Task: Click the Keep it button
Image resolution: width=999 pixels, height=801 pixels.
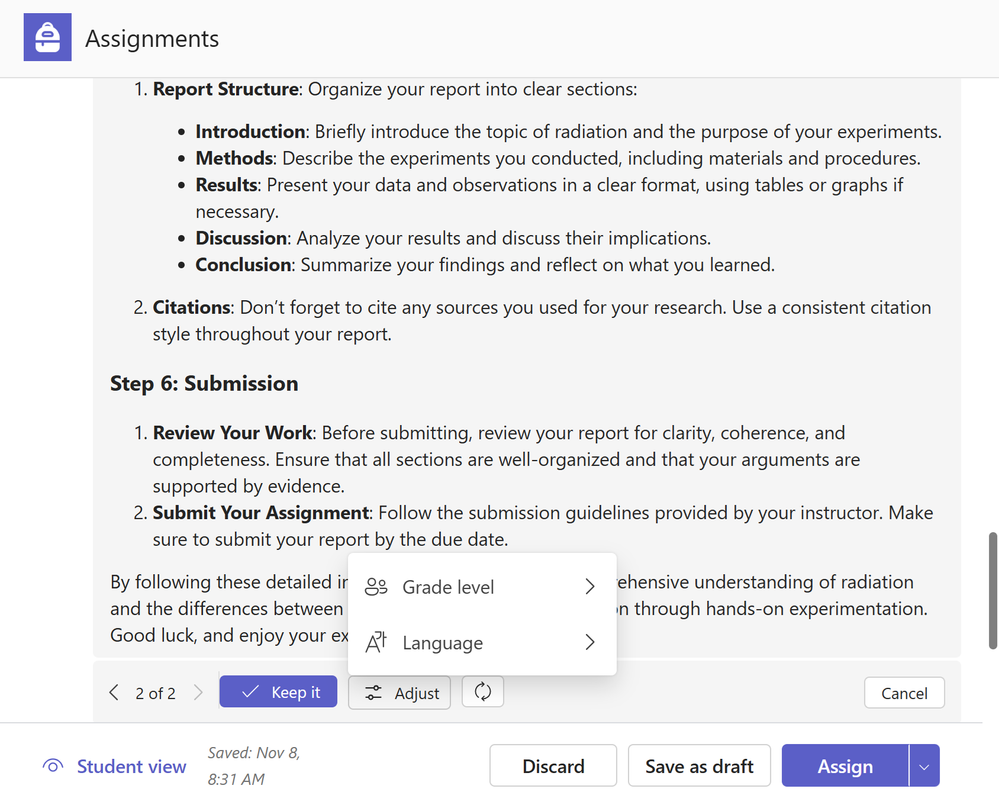Action: click(x=278, y=692)
